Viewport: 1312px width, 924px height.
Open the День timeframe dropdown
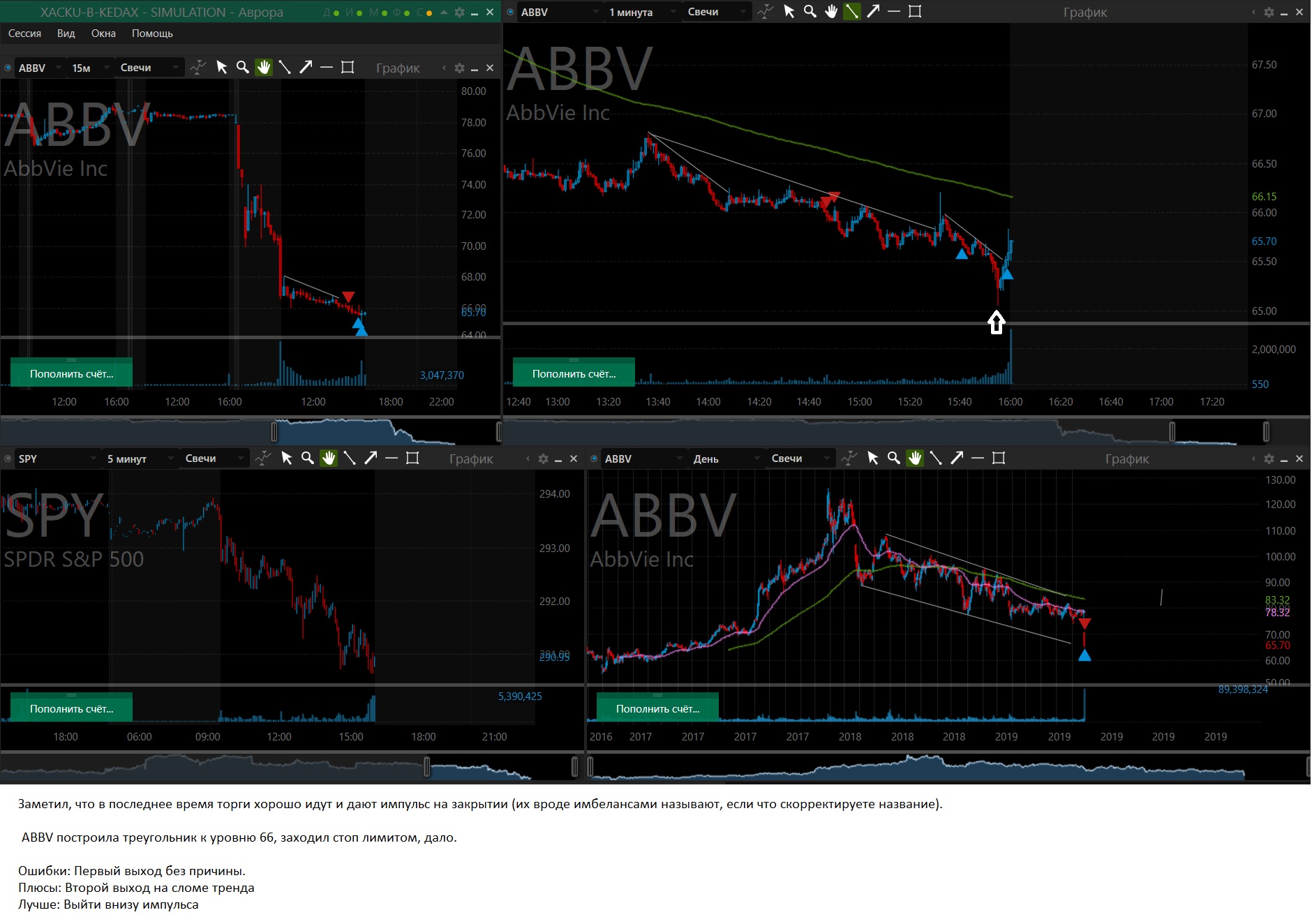[x=726, y=459]
